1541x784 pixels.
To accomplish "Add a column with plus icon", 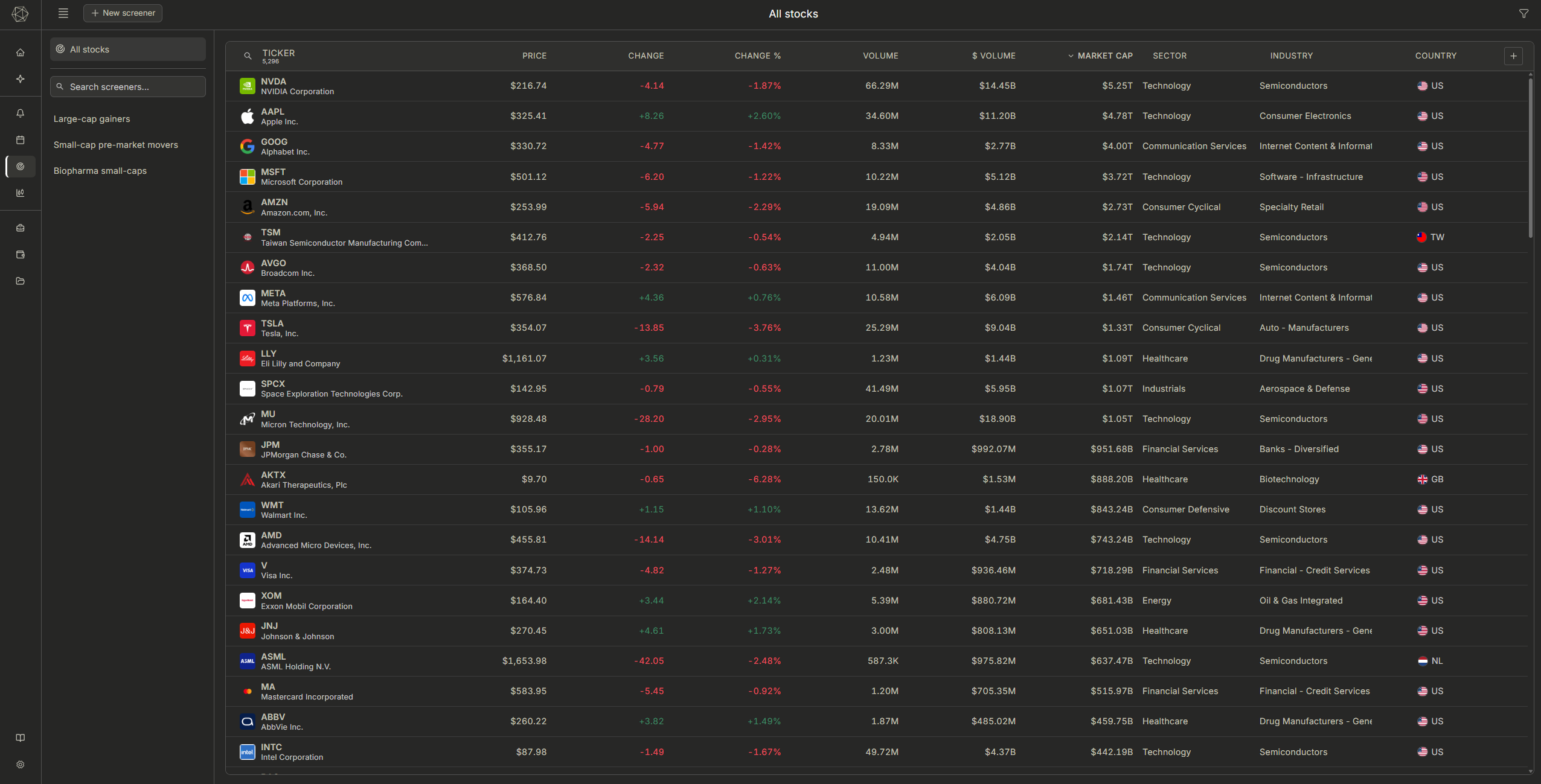I will pyautogui.click(x=1513, y=56).
